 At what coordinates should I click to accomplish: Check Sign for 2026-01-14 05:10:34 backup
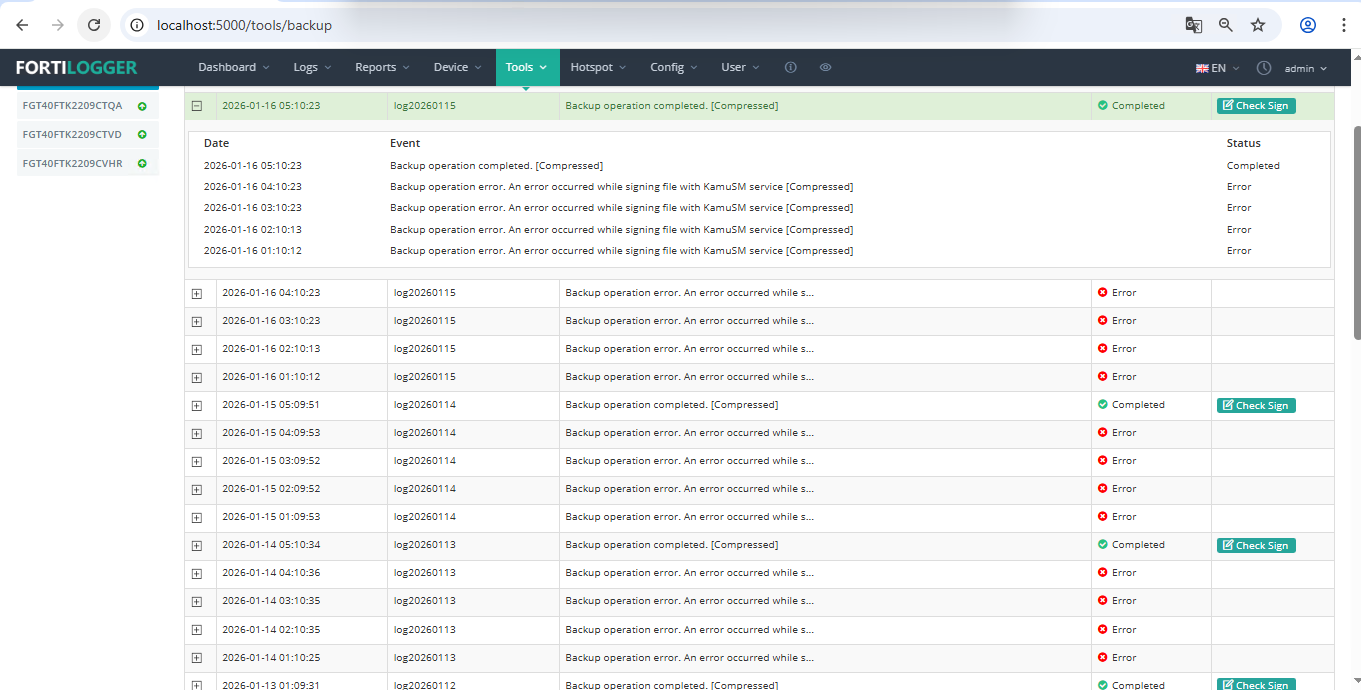(1256, 546)
